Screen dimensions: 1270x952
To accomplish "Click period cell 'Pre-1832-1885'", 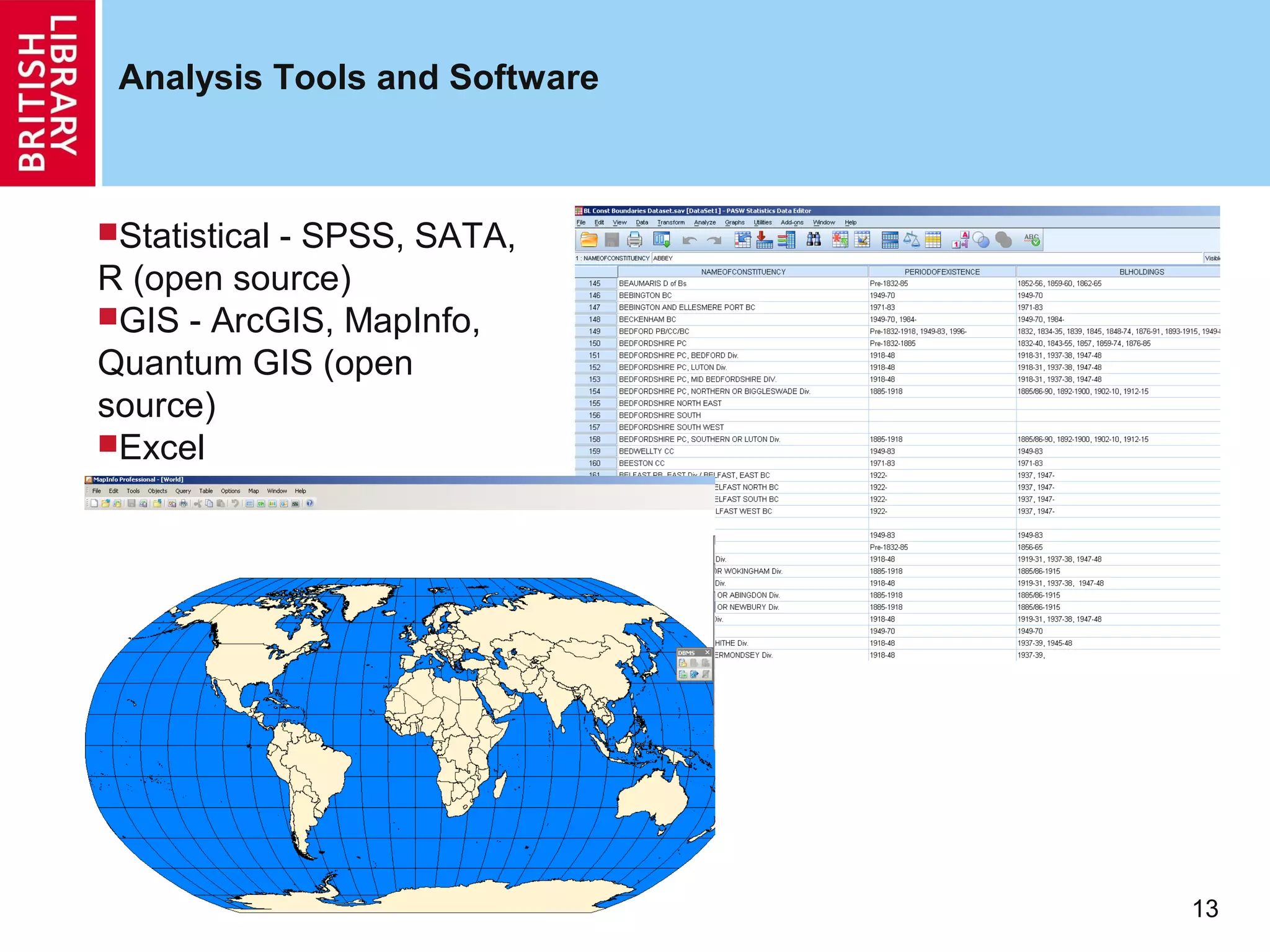I will 942,343.
